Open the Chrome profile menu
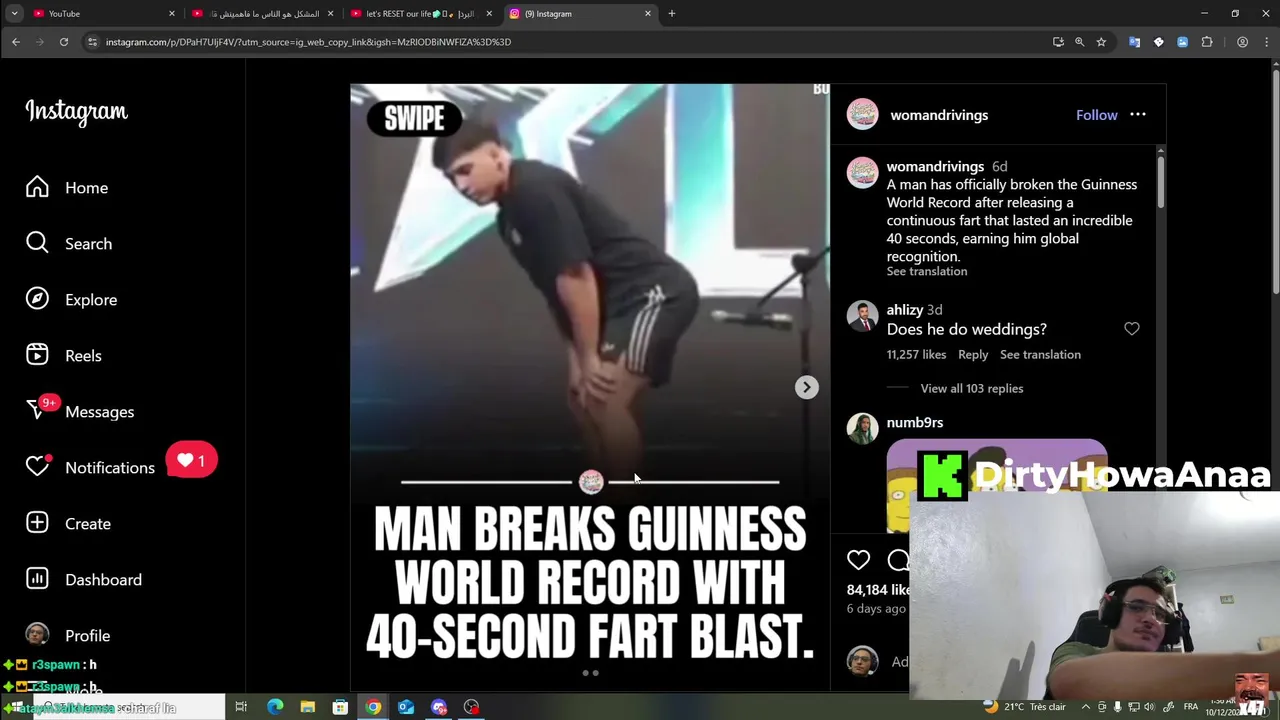Viewport: 1280px width, 720px height. pos(1242,42)
